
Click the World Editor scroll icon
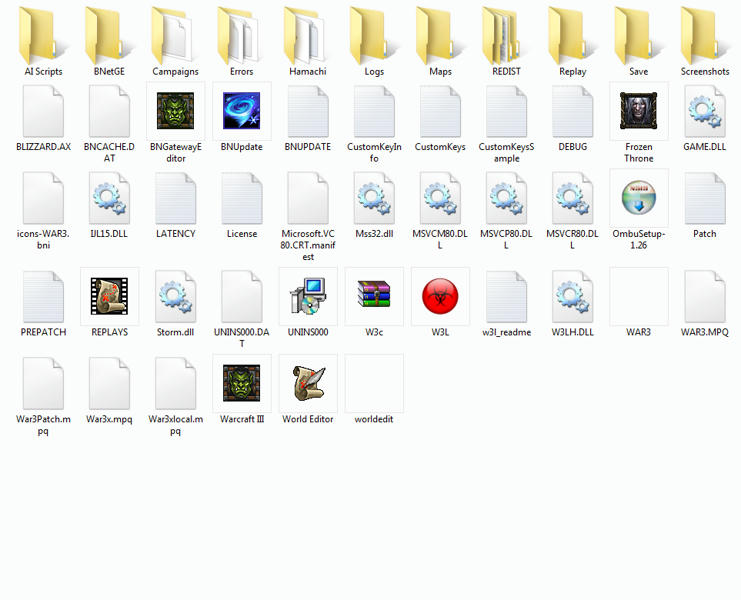coord(308,383)
